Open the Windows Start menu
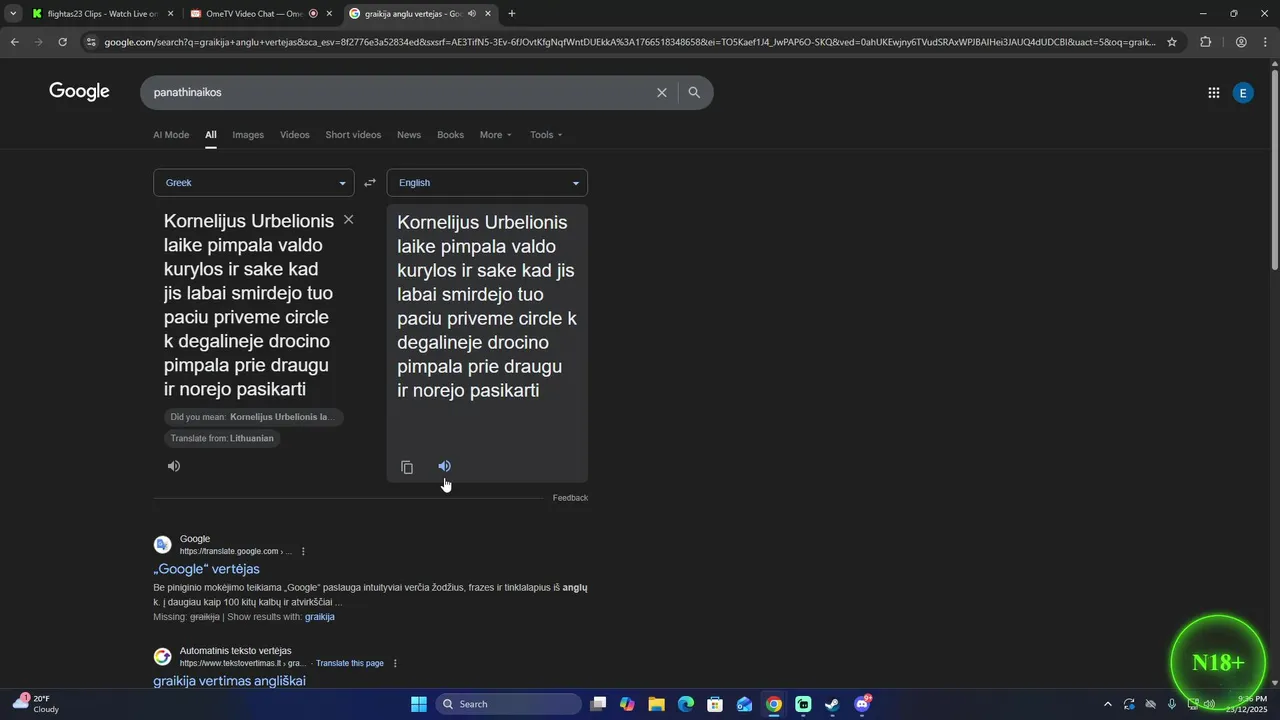 419,704
